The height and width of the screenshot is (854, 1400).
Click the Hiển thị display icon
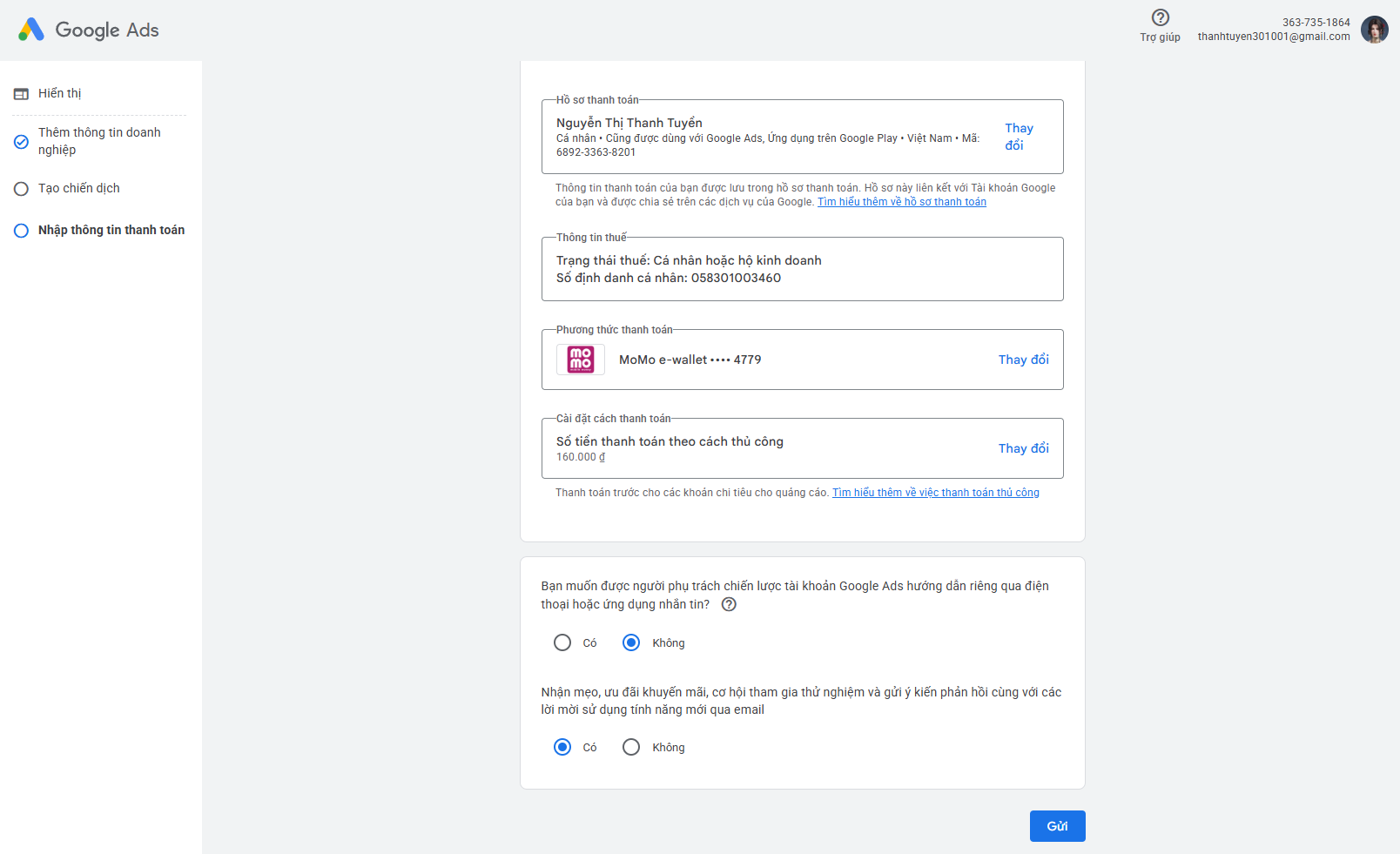(x=22, y=94)
